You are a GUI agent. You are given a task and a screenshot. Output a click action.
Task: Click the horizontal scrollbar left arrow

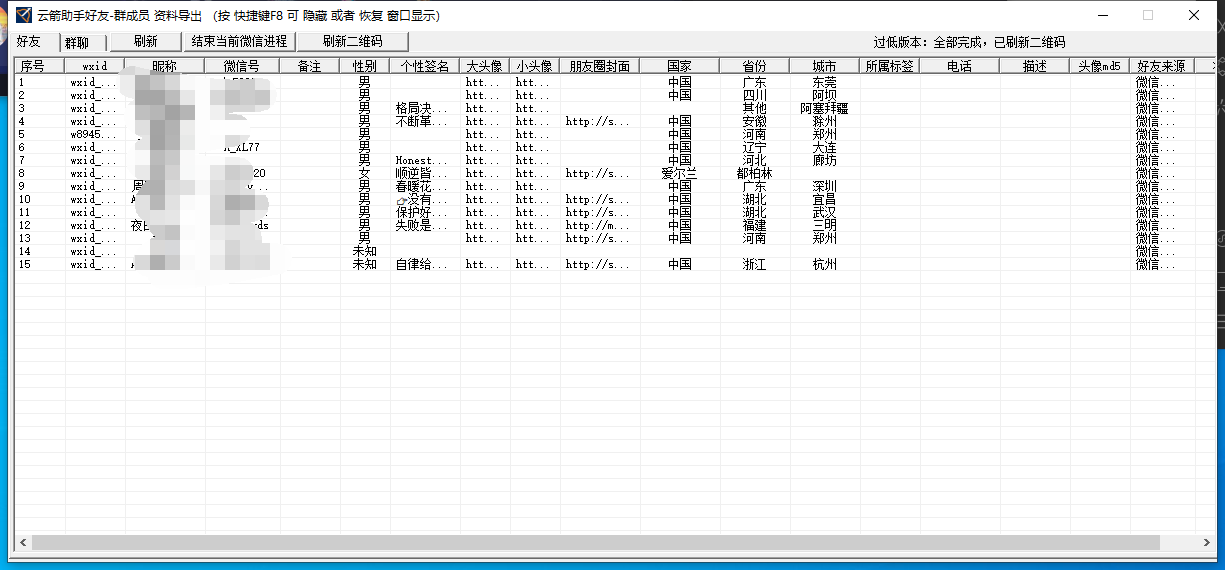[22, 542]
